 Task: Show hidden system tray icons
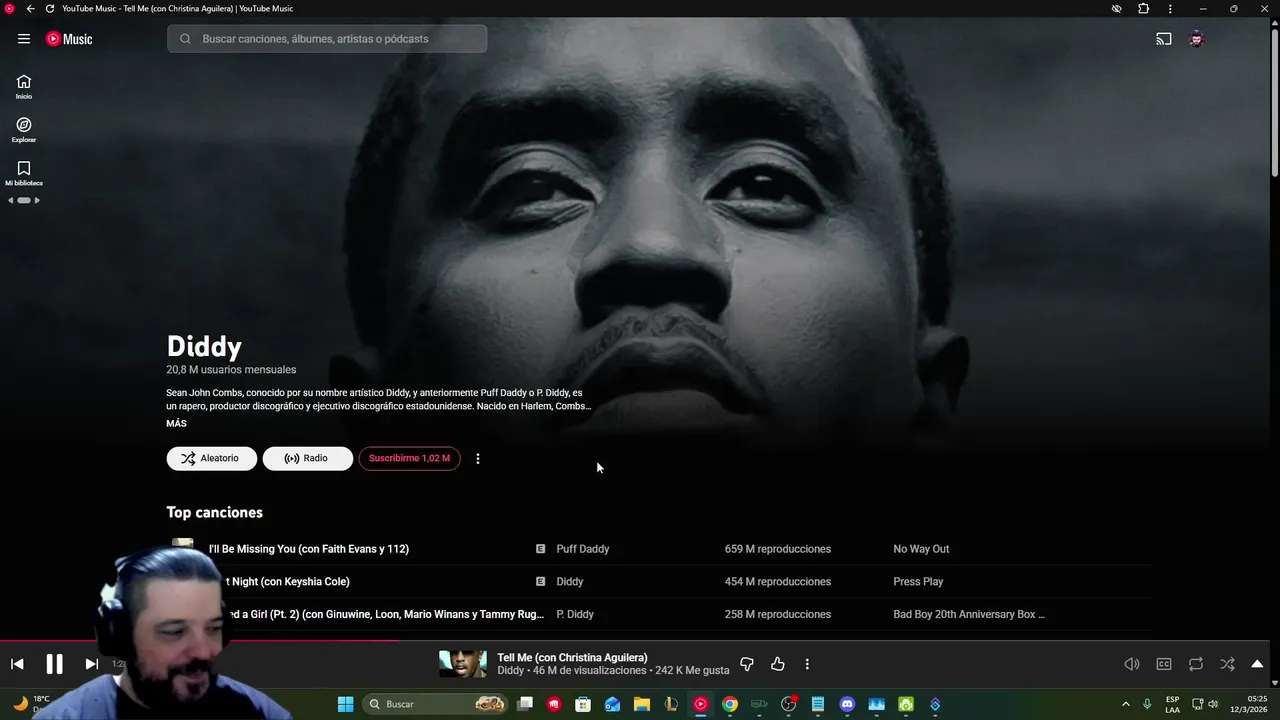pyautogui.click(x=1125, y=704)
